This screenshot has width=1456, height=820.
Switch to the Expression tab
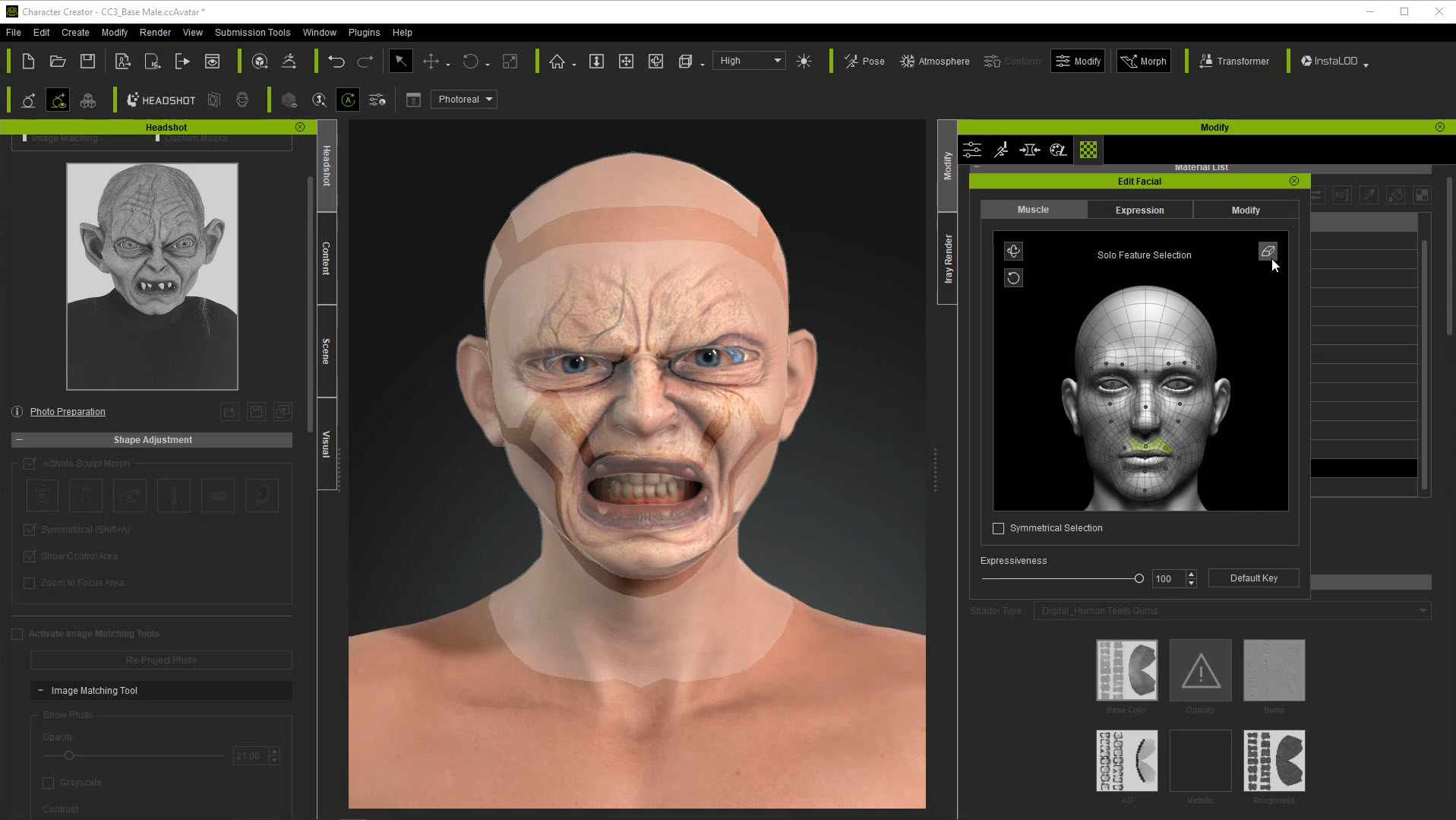tap(1139, 210)
